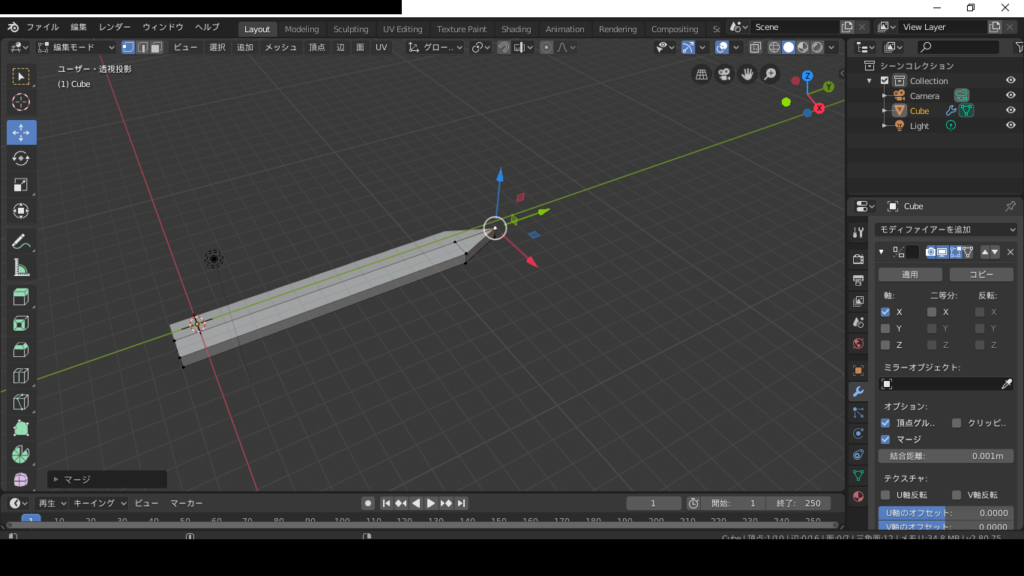This screenshot has width=1024, height=576.
Task: Choose the Measure tool
Action: [x=21, y=268]
